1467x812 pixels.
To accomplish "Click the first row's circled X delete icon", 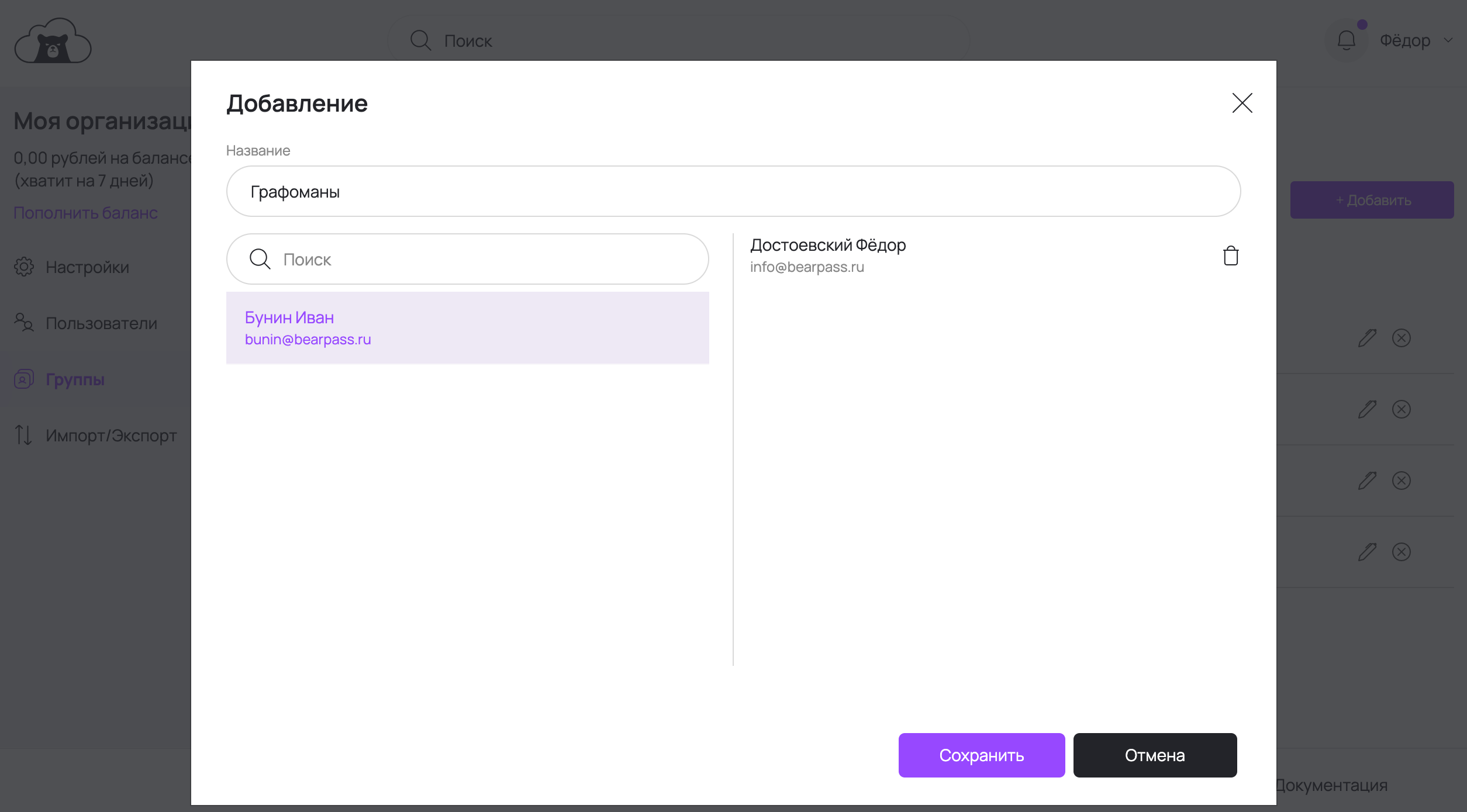I will coord(1401,338).
